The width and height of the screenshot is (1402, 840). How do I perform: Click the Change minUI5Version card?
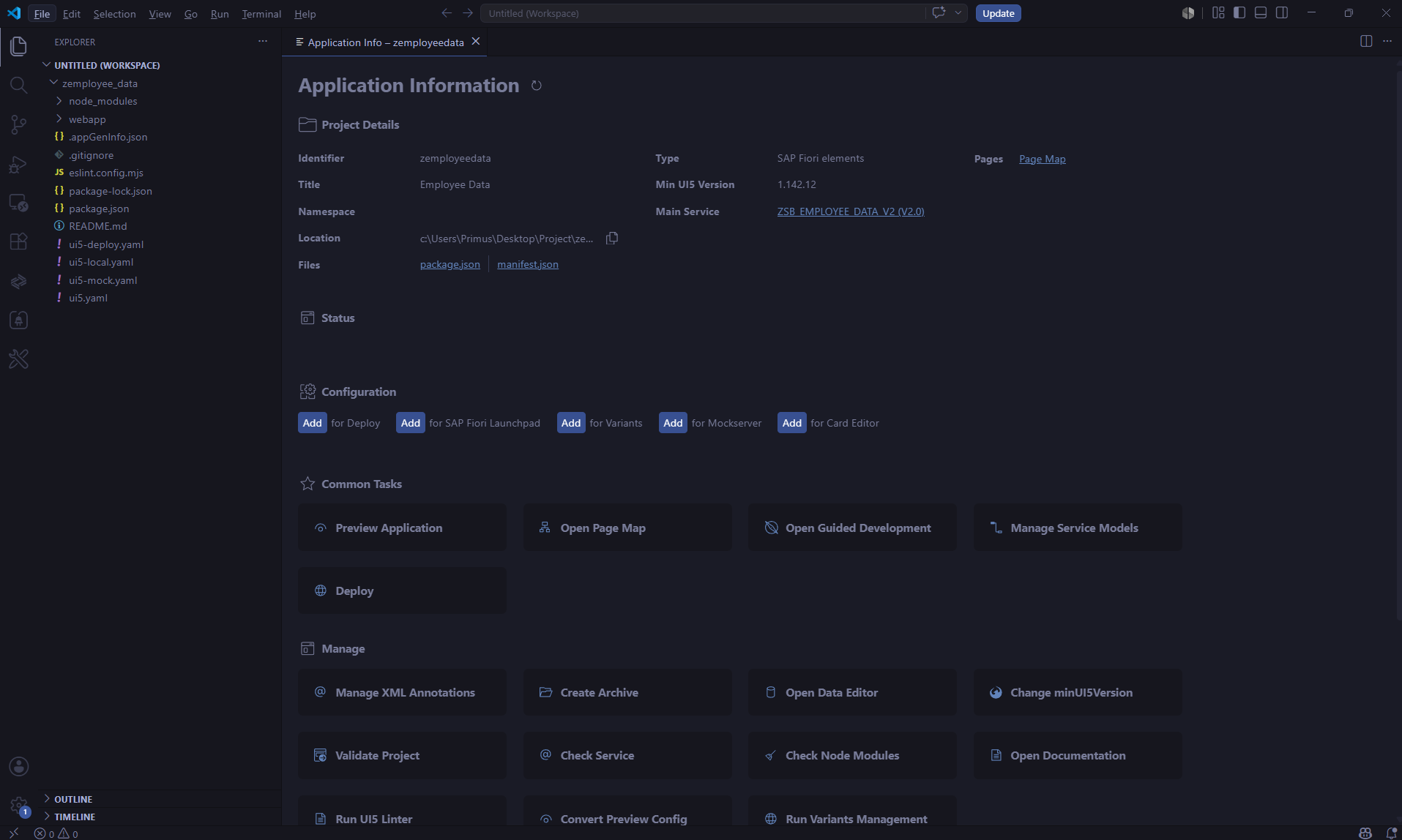point(1078,692)
